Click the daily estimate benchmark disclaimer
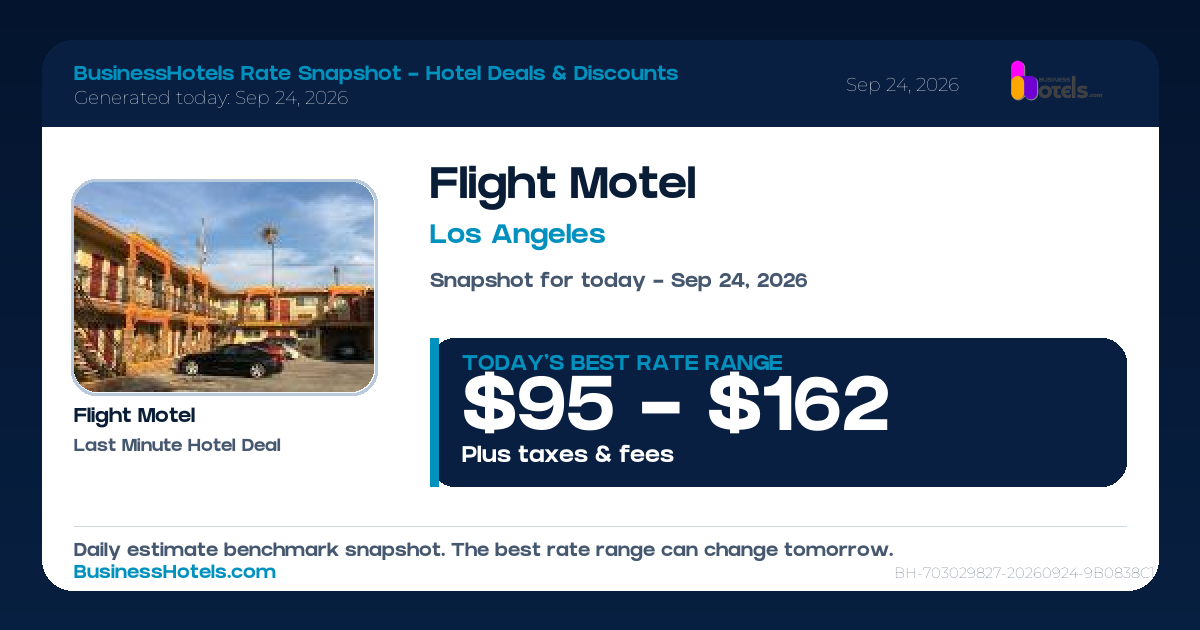Viewport: 1200px width, 630px height. tap(483, 550)
